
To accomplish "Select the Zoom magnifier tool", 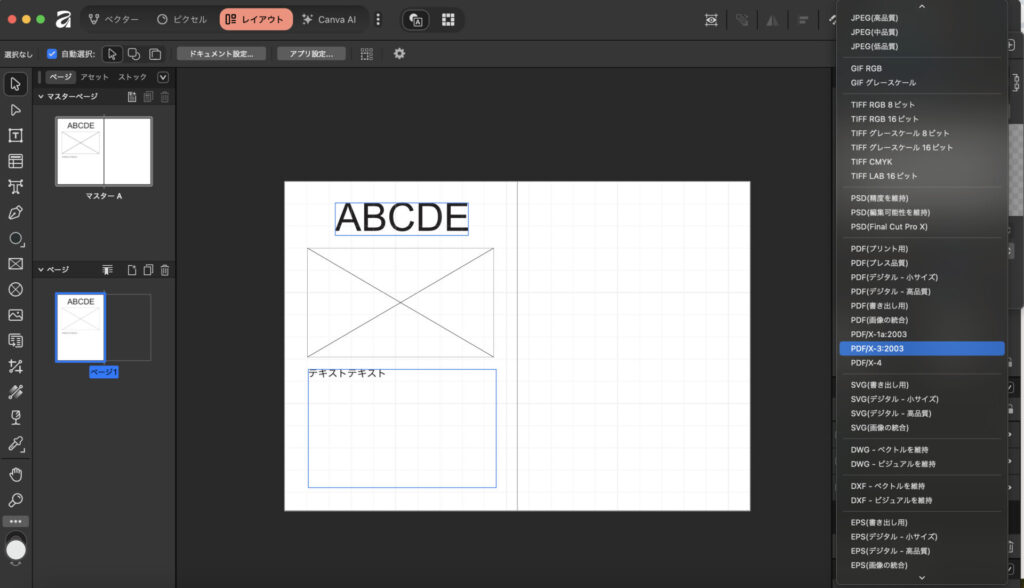I will click(x=16, y=499).
